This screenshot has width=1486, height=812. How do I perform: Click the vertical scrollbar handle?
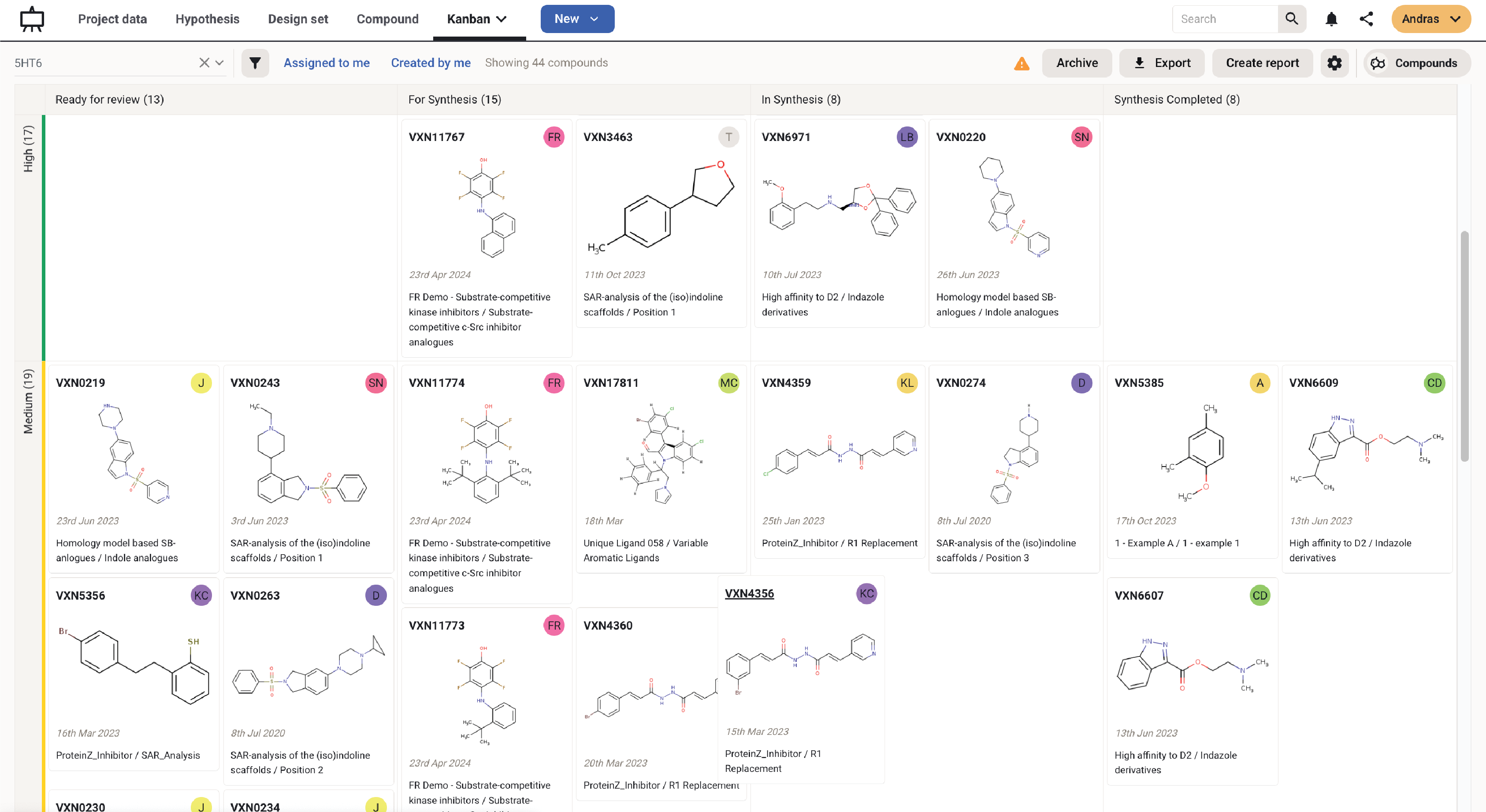1464,346
